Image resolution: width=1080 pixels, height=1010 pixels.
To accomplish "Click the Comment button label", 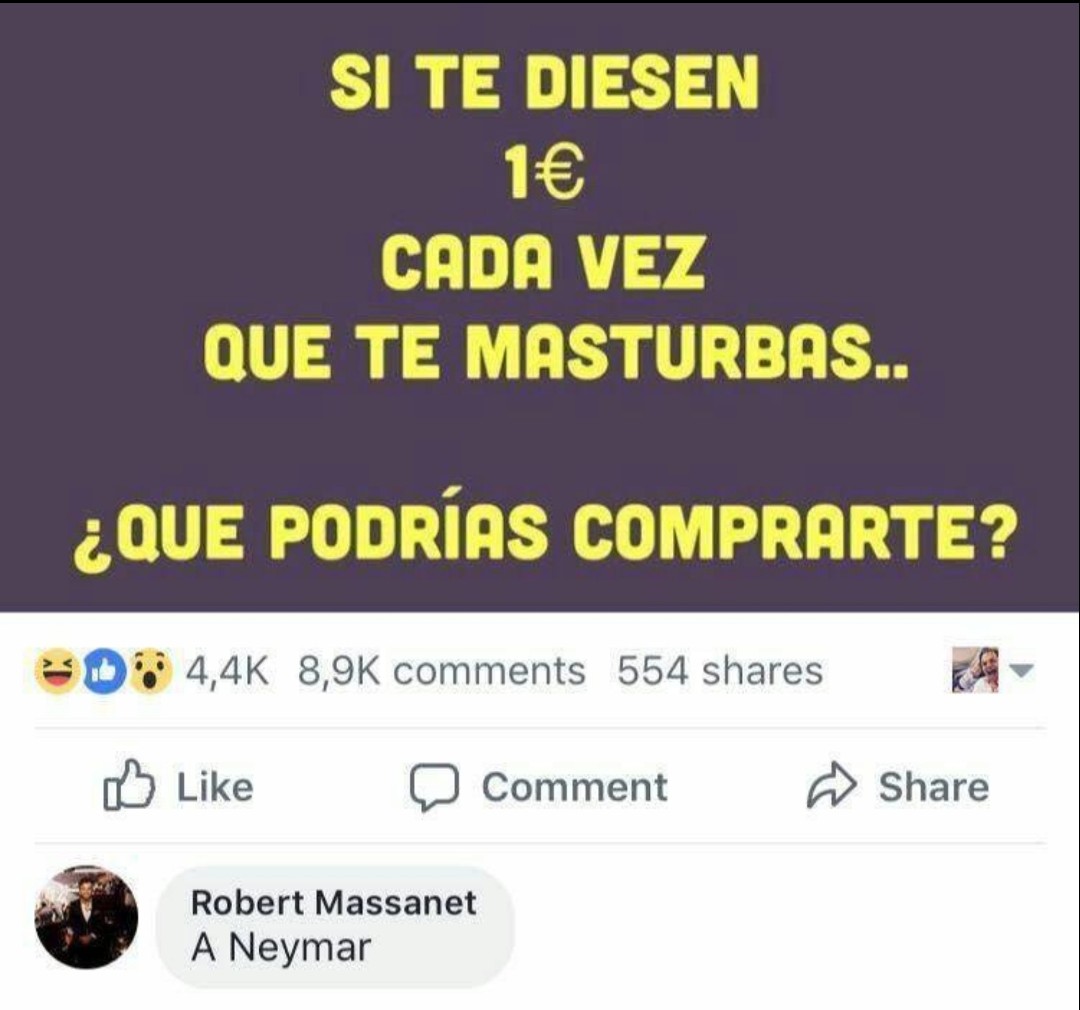I will [x=574, y=787].
